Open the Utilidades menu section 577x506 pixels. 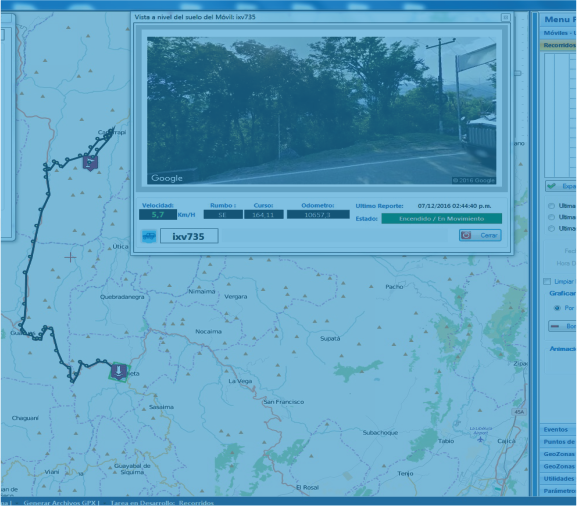[558, 478]
